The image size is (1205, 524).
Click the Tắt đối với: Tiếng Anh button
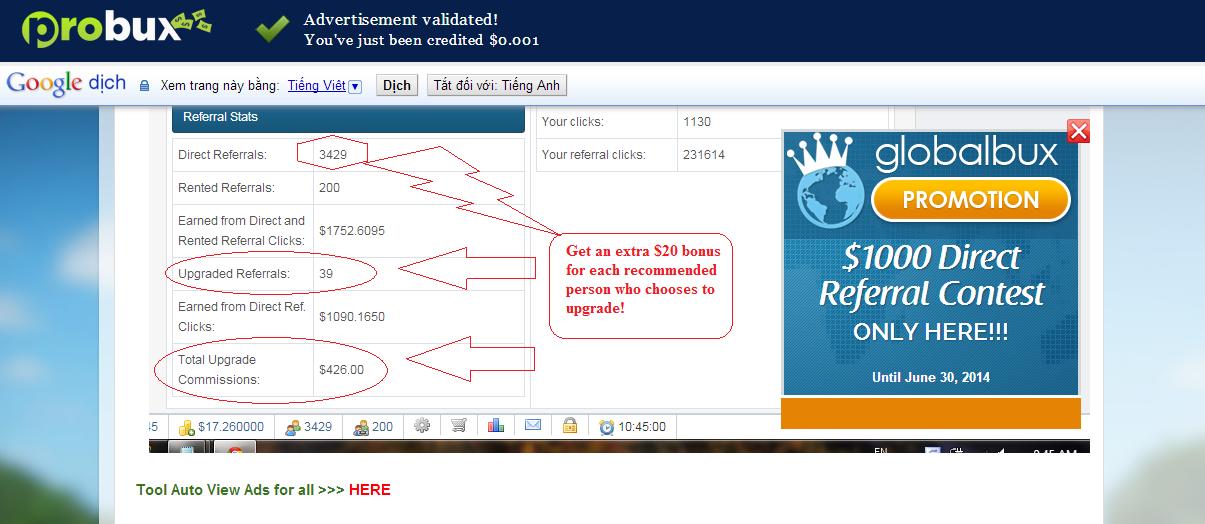point(497,85)
